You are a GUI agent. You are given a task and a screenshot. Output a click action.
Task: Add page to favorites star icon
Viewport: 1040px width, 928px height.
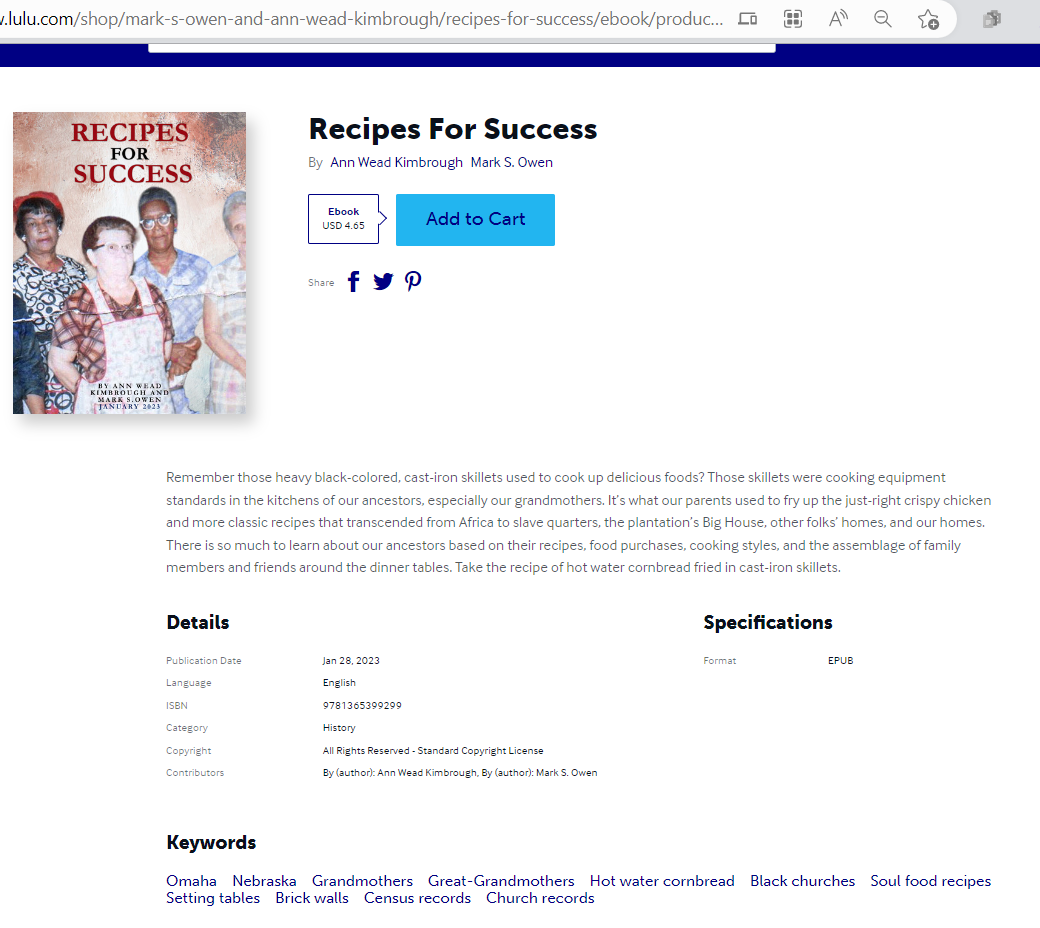928,19
